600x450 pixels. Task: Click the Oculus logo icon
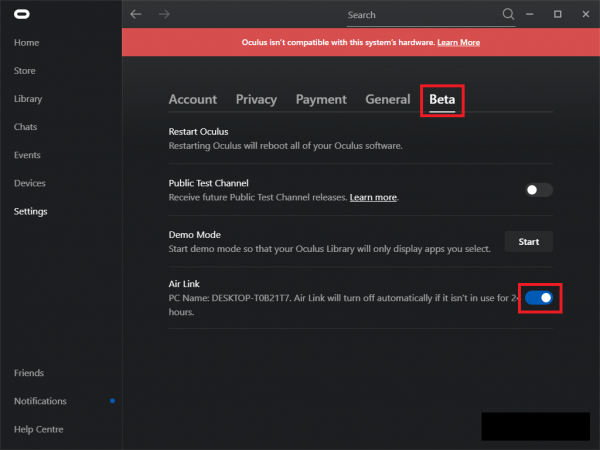21,15
